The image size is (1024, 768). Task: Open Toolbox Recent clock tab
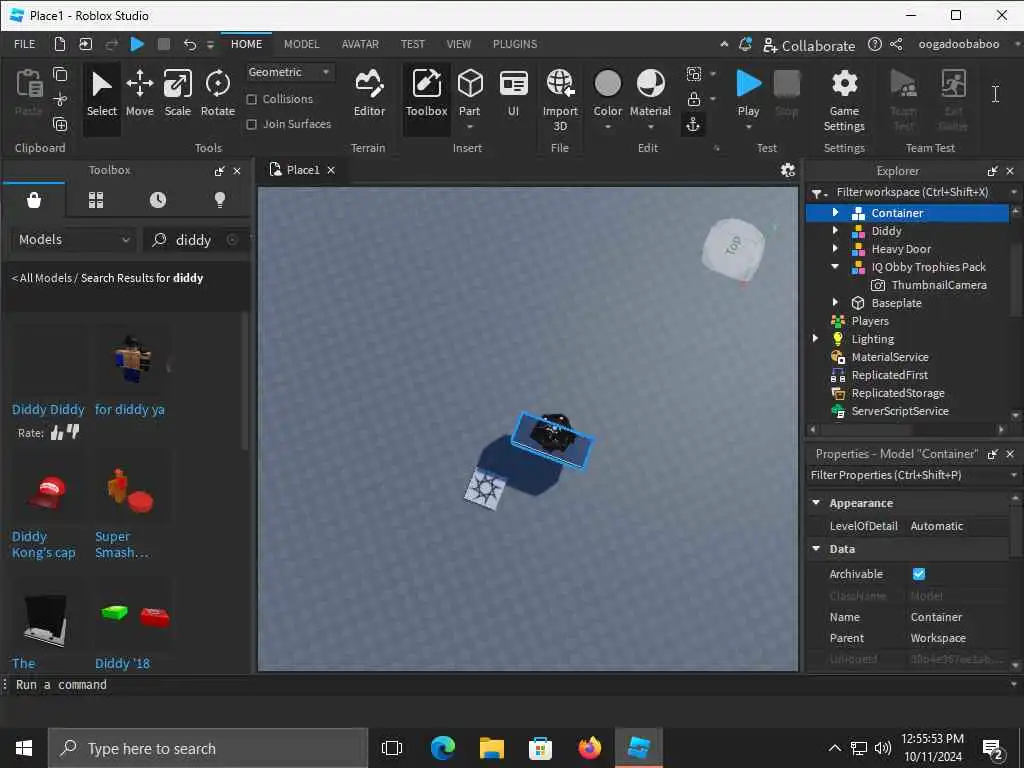tap(158, 200)
